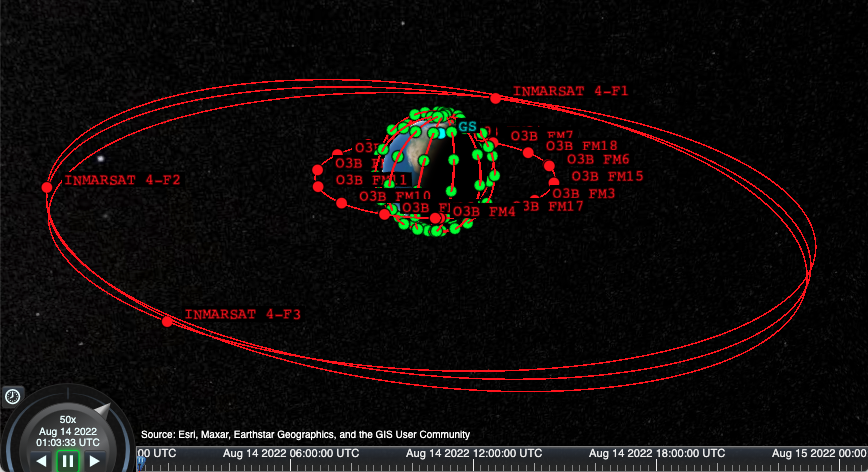Image resolution: width=868 pixels, height=472 pixels.
Task: Click the INMARSAT 4-F3 label
Action: tap(242, 314)
